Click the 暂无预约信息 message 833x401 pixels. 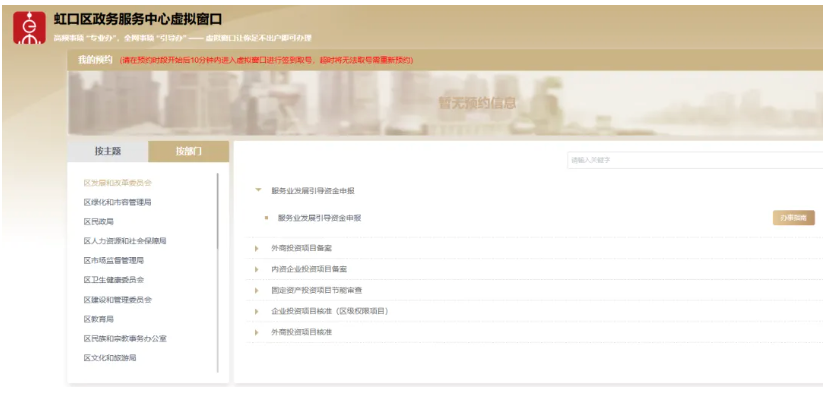(x=477, y=103)
